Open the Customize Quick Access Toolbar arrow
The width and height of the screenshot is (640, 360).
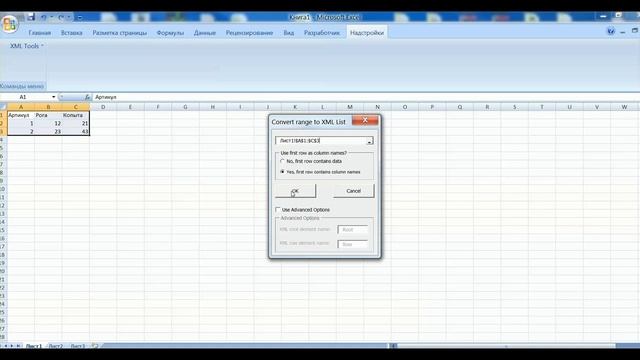80,17
